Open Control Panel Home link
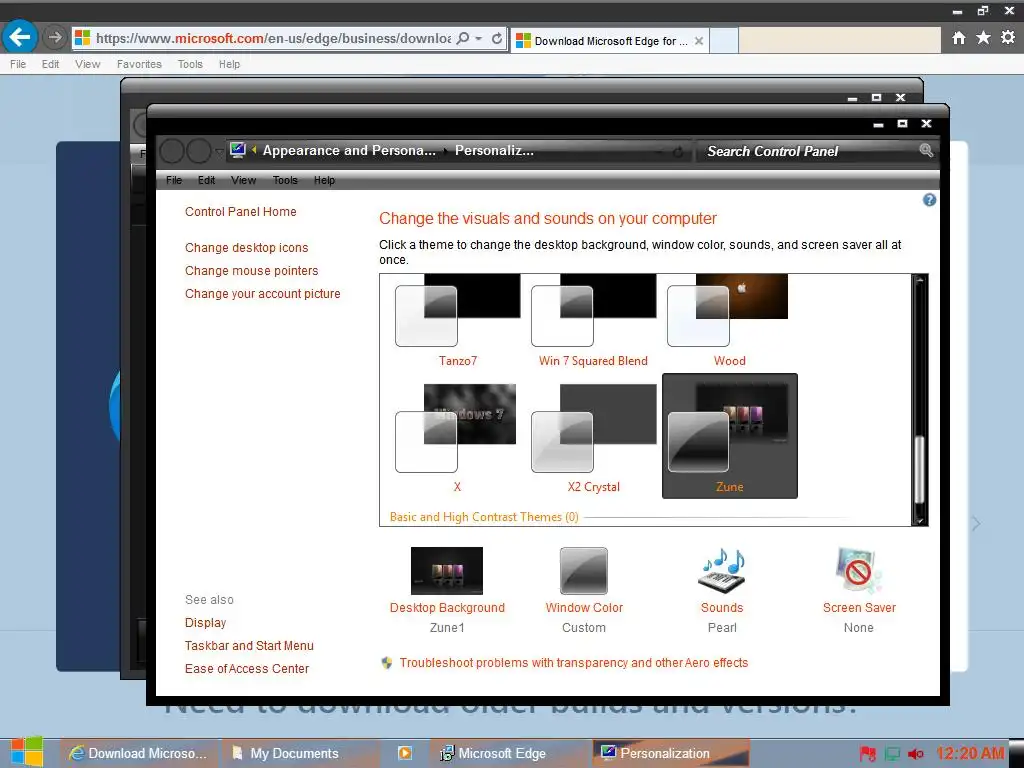 (x=240, y=212)
